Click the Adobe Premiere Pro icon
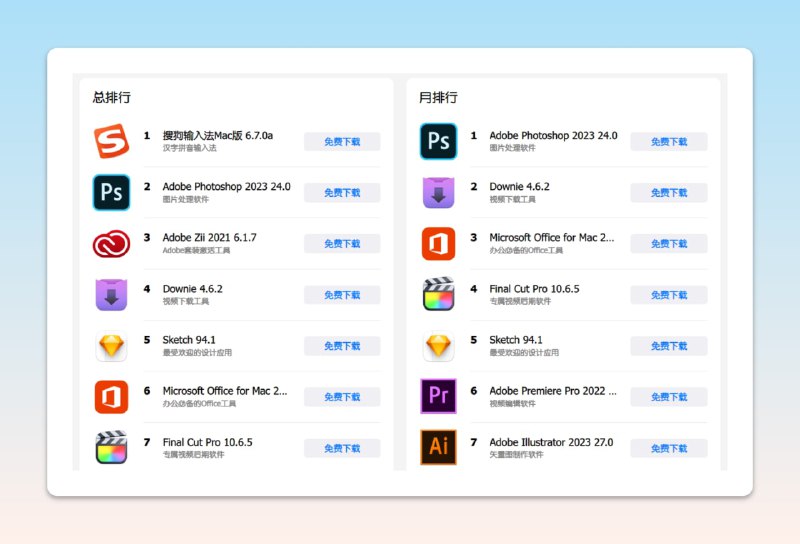The height and width of the screenshot is (544, 800). 438,397
